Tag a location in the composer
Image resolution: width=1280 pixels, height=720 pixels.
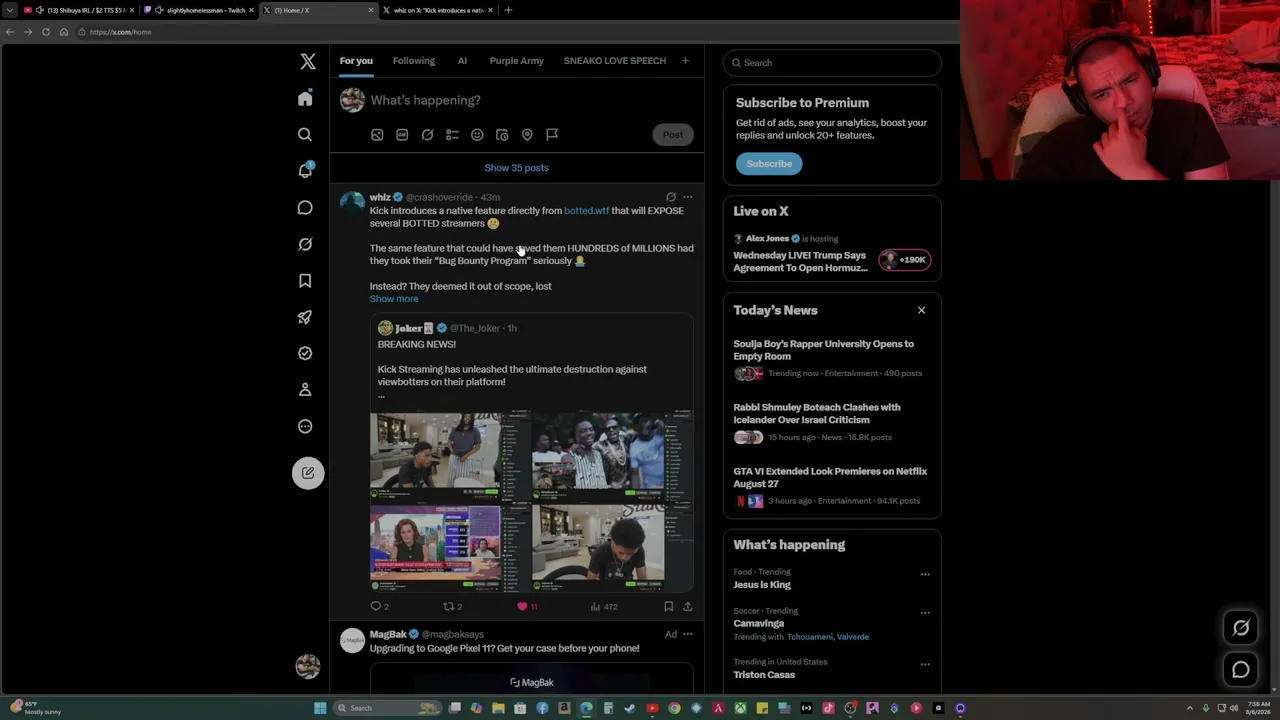pyautogui.click(x=527, y=135)
